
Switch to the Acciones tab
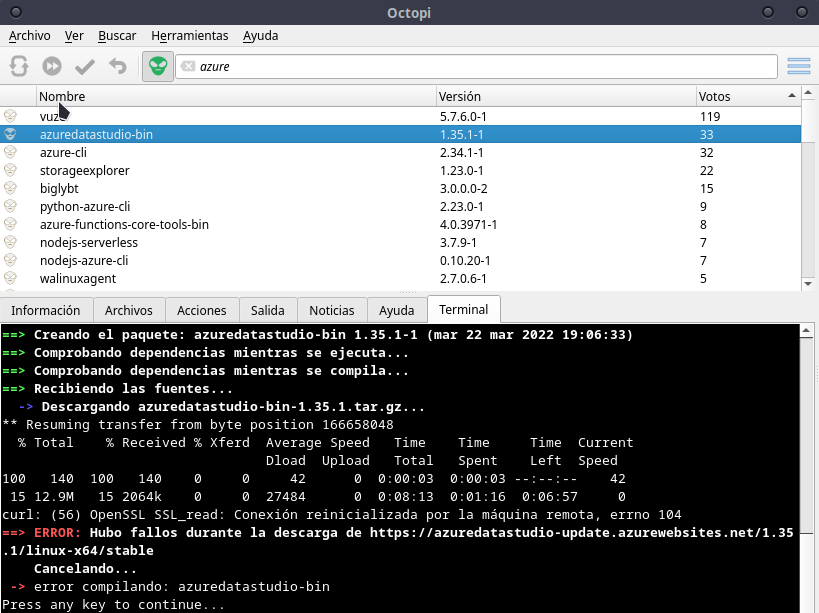[202, 310]
